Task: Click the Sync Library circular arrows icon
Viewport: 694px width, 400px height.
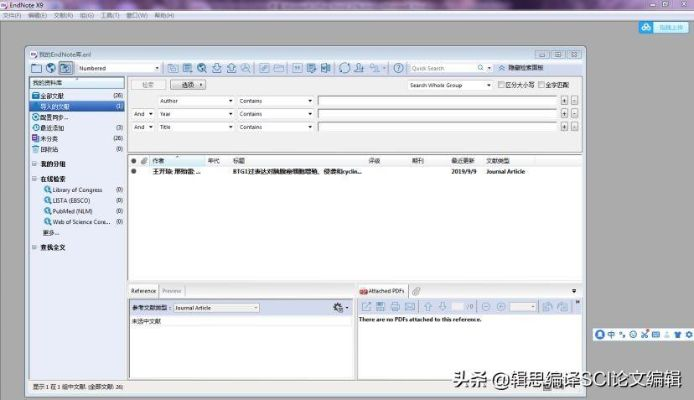Action: click(344, 68)
